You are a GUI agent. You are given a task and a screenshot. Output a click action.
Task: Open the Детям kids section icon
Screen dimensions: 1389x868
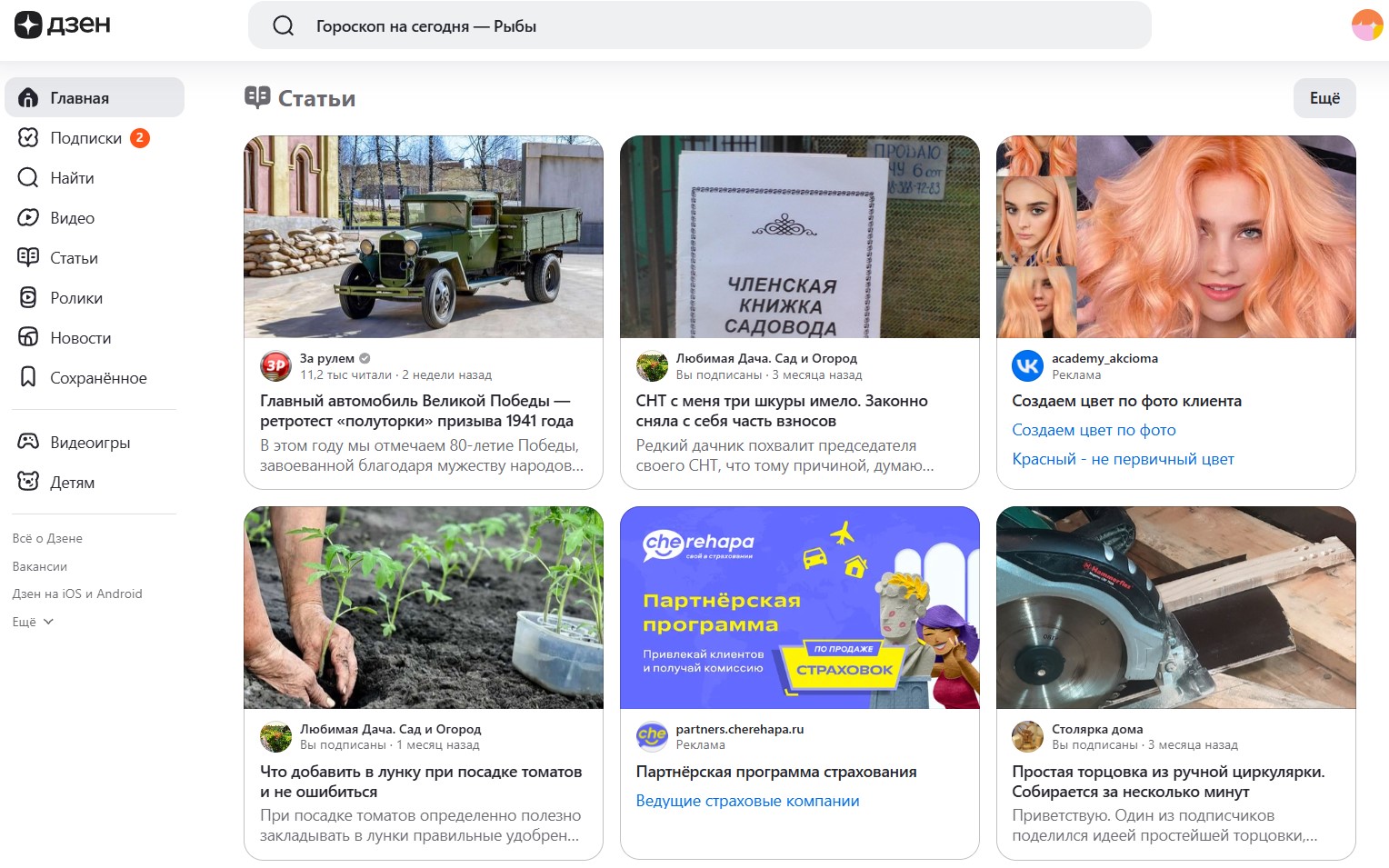(x=27, y=482)
